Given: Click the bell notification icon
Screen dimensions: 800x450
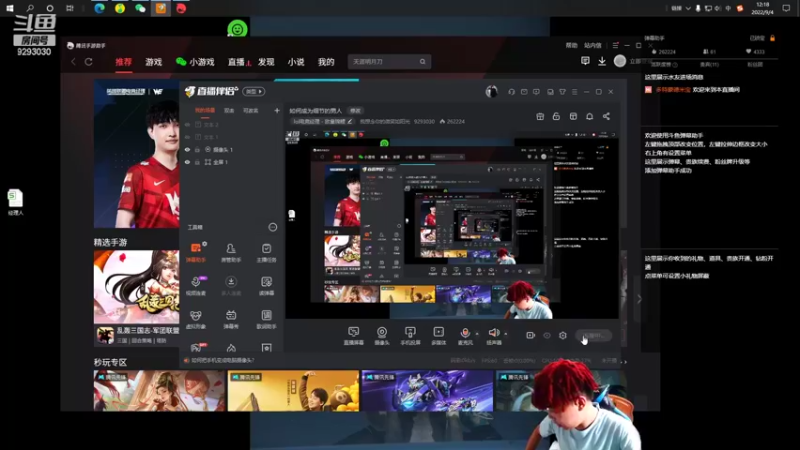Looking at the screenshot, I should click(589, 116).
